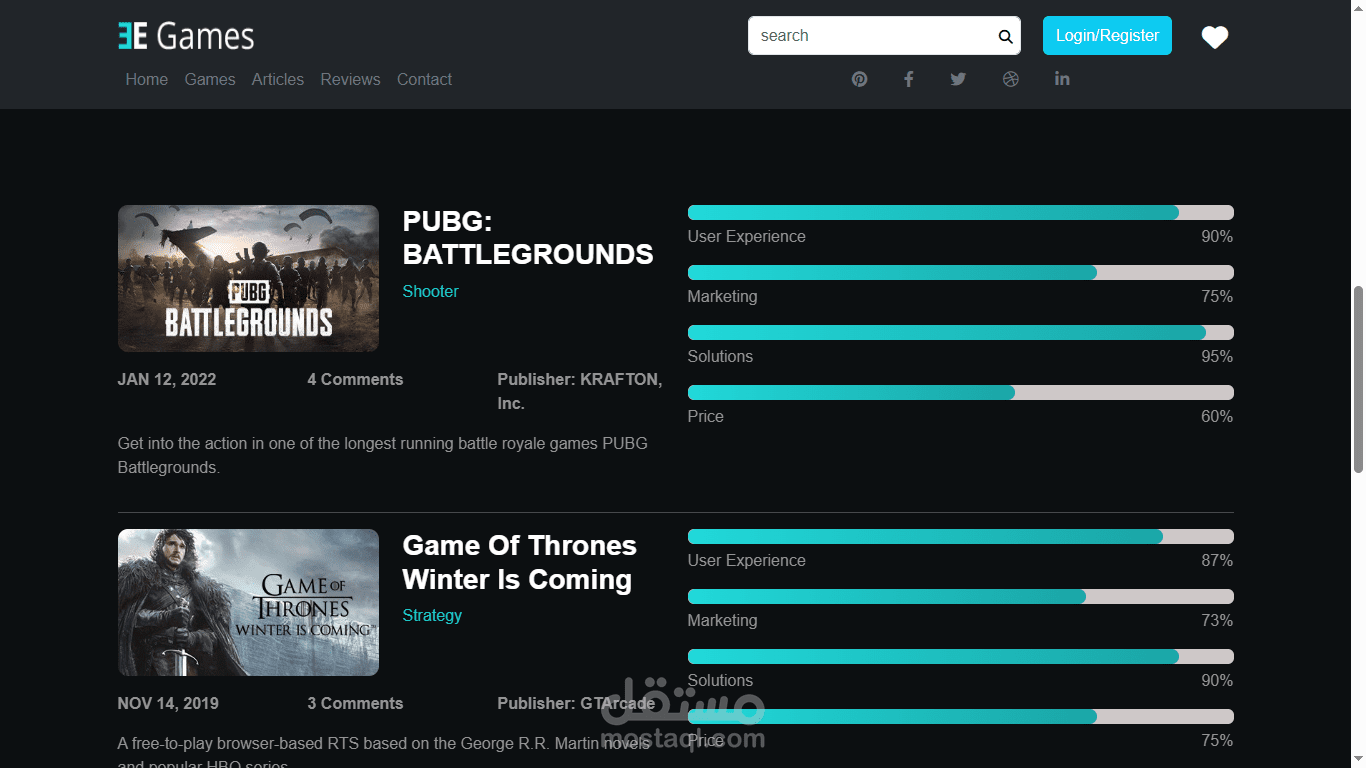Image resolution: width=1366 pixels, height=768 pixels.
Task: Open the Reviews menu item
Action: (350, 79)
